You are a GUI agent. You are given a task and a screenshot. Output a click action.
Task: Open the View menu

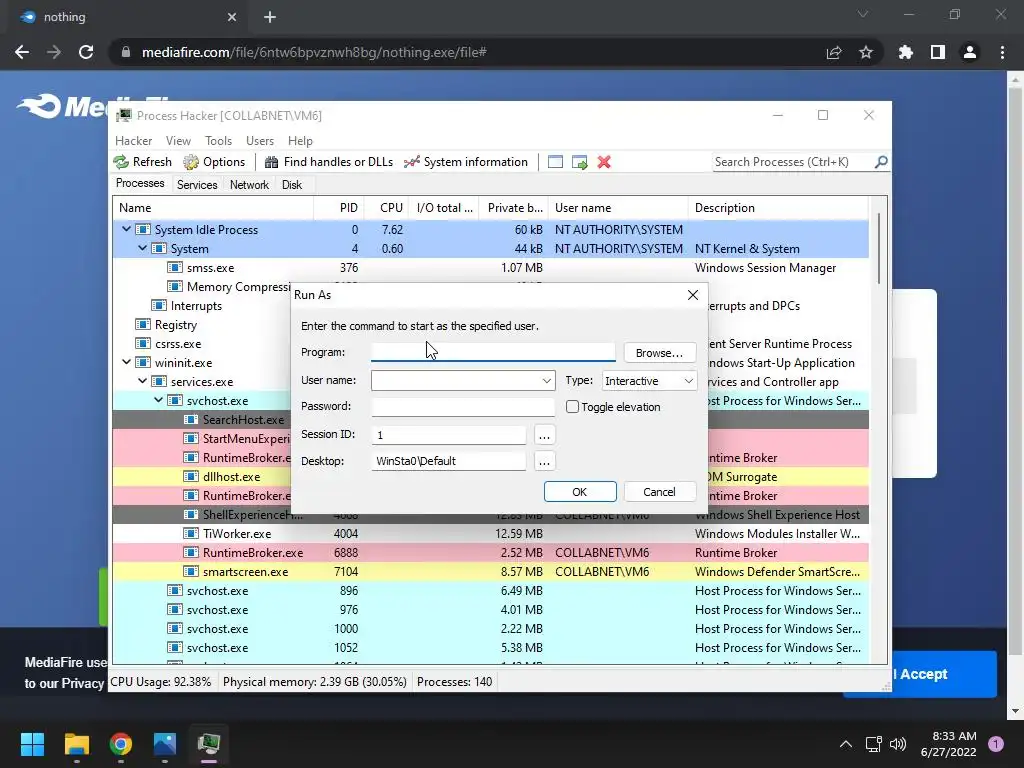(178, 140)
